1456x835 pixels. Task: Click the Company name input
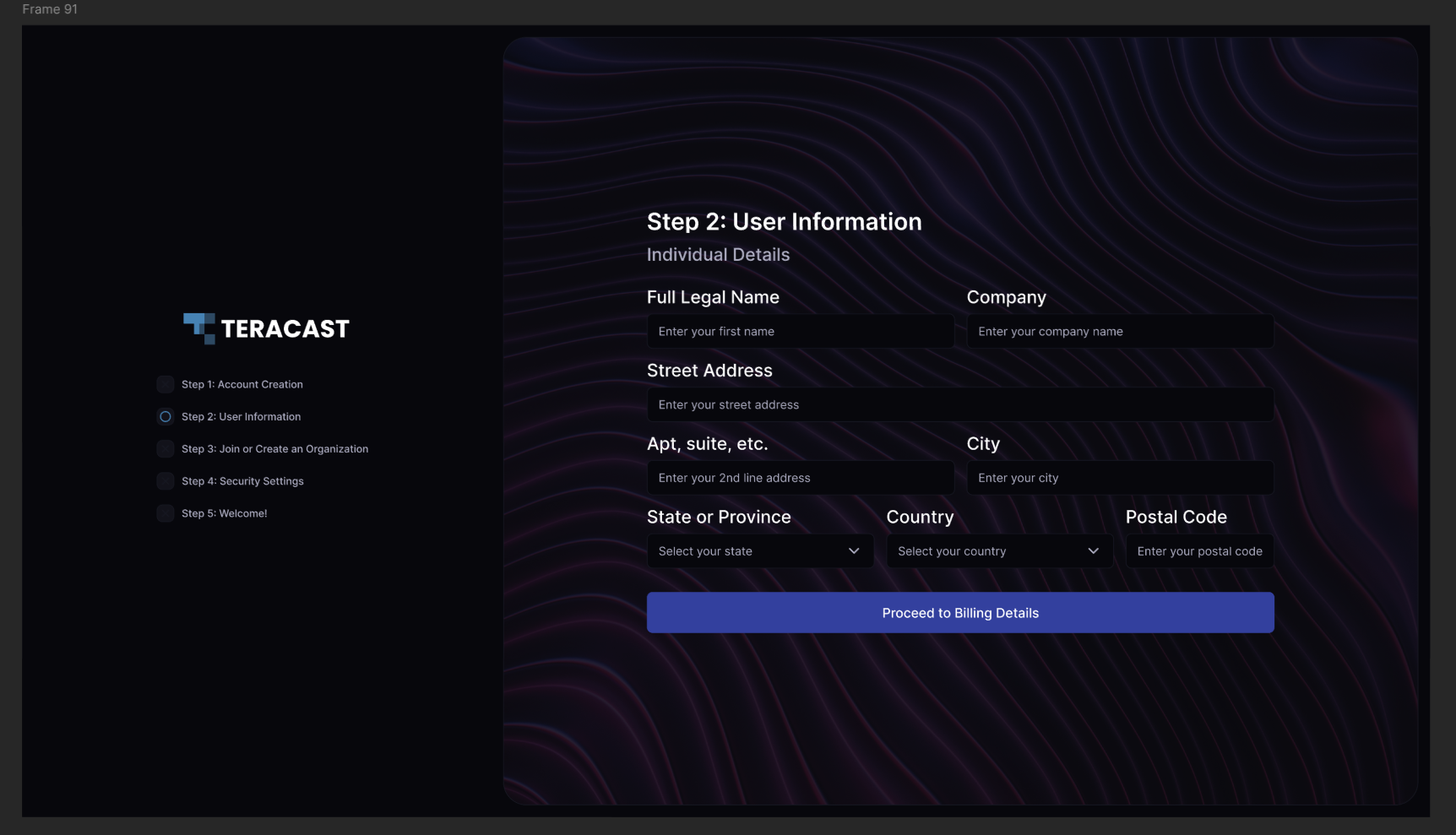(1120, 332)
